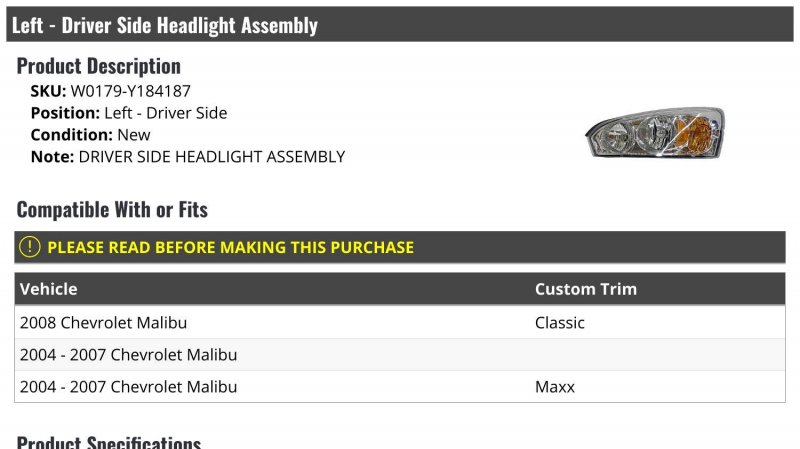Click the Left - Driver Side Headlight Assembly title bar

click(165, 25)
